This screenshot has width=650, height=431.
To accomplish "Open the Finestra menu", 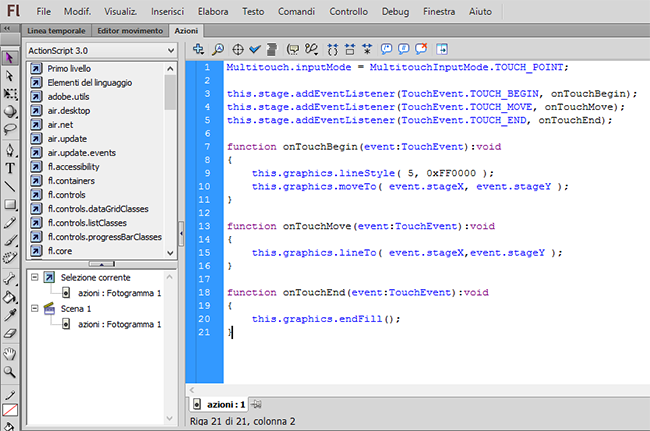I will coord(439,12).
